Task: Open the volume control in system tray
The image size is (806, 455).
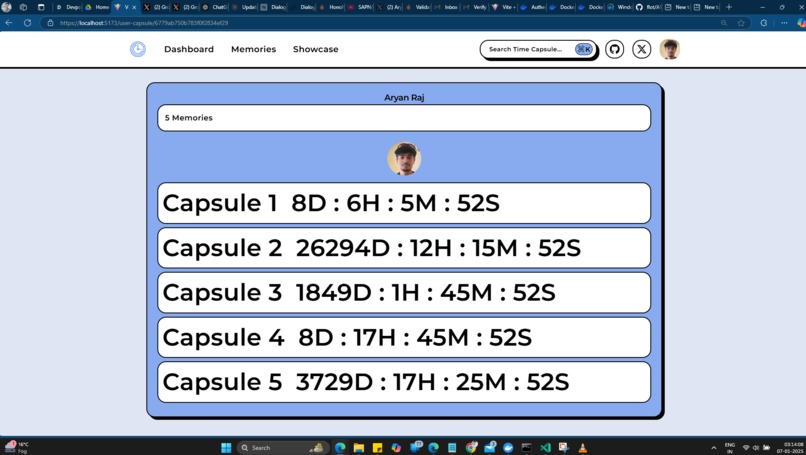Action: pyautogui.click(x=756, y=447)
